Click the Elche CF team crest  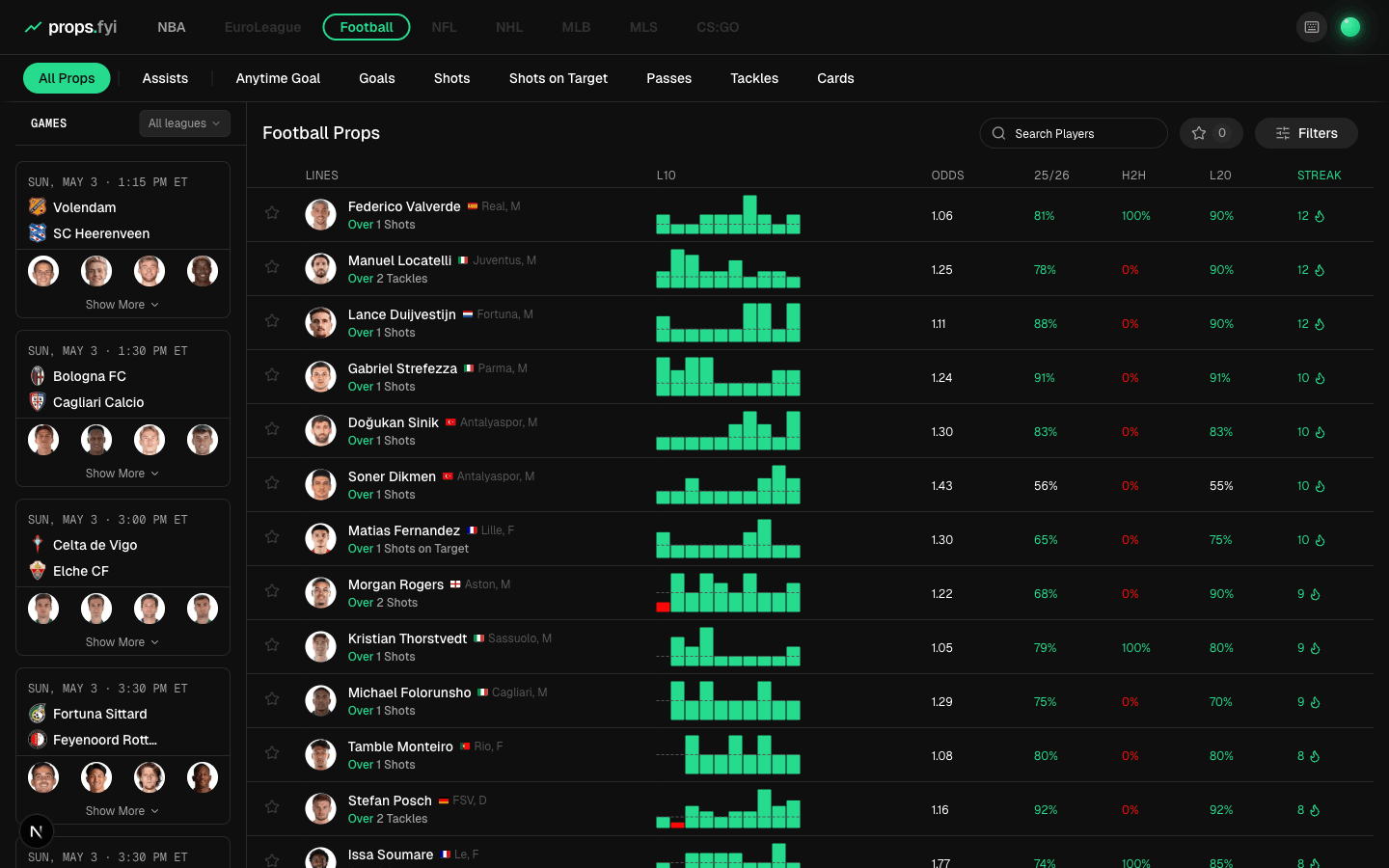38,571
